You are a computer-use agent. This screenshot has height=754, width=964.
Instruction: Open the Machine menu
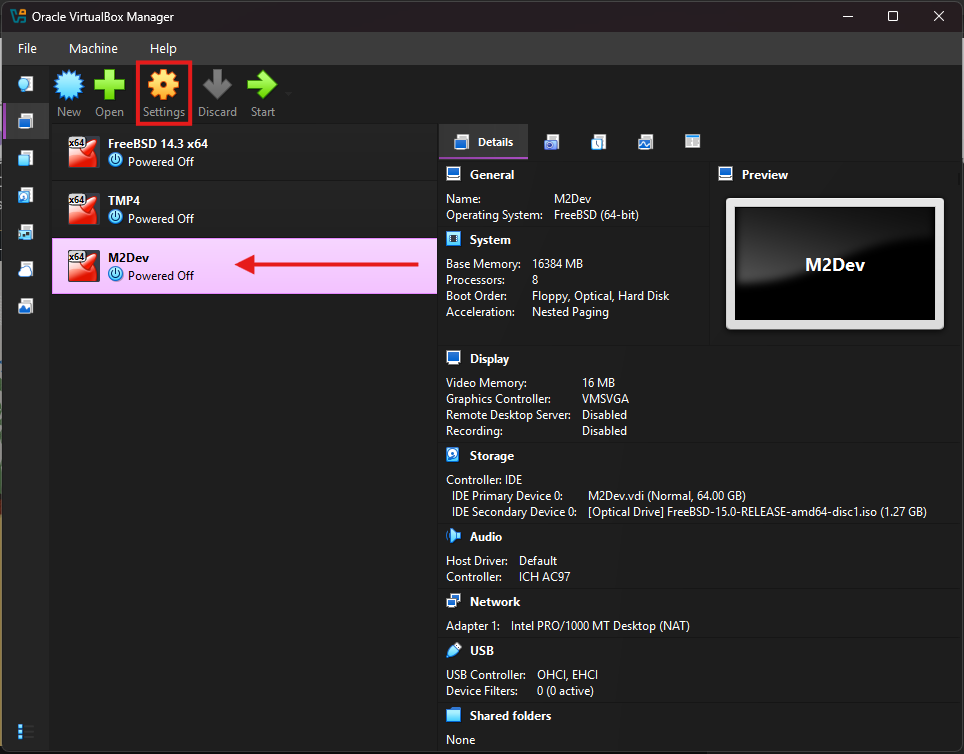pos(93,48)
